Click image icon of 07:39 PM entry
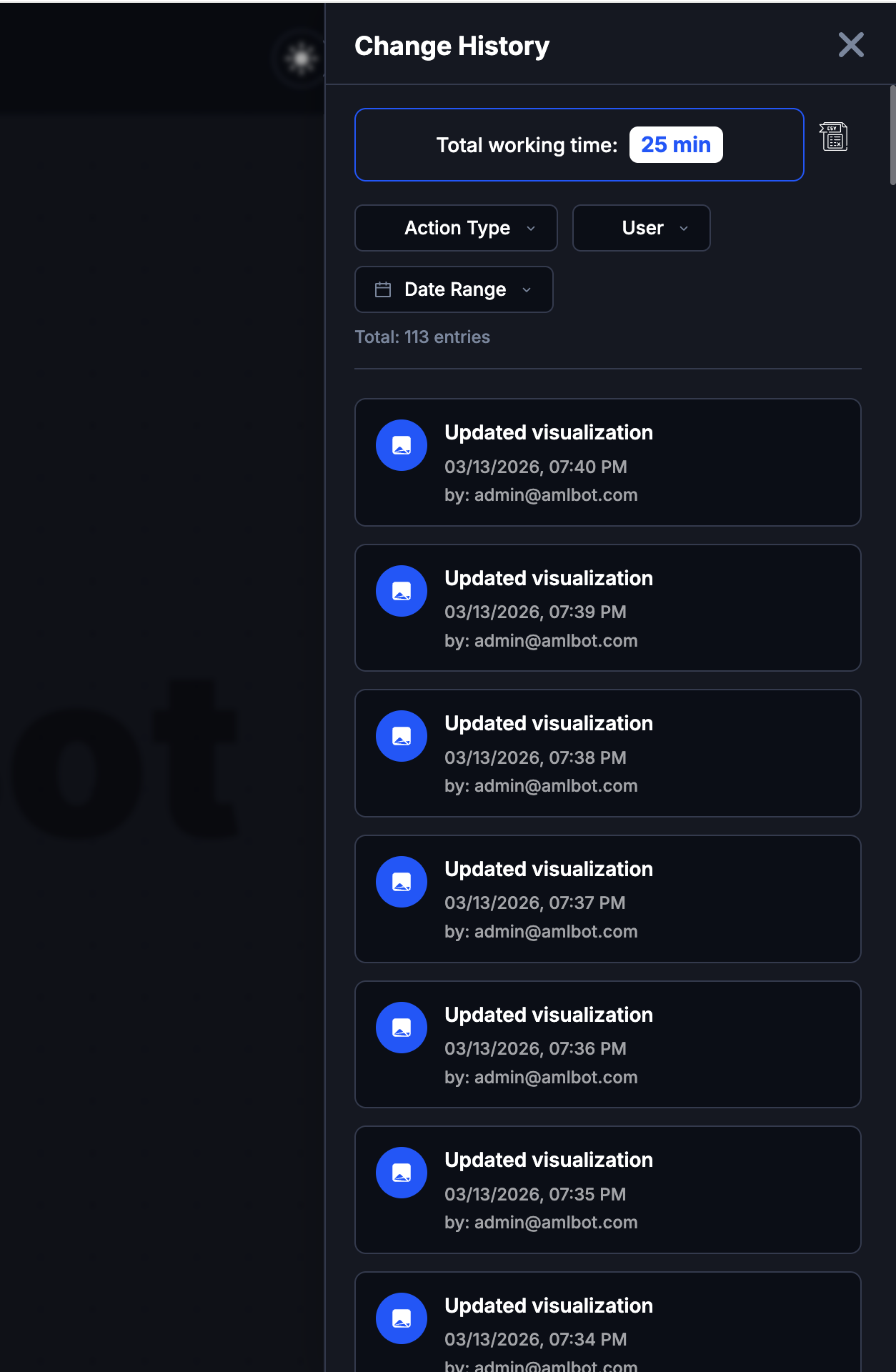896x1372 pixels. (402, 591)
